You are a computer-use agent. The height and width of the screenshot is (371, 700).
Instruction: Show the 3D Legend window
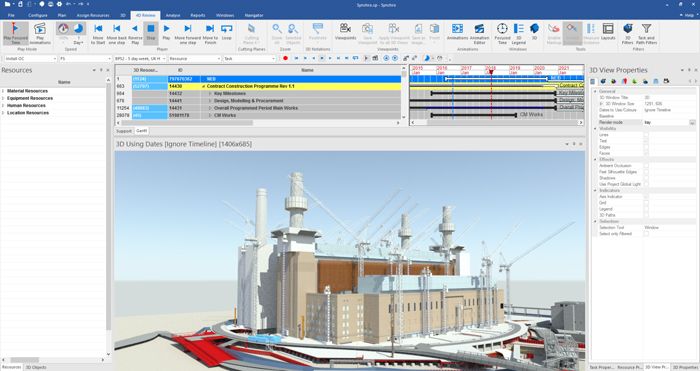click(518, 33)
